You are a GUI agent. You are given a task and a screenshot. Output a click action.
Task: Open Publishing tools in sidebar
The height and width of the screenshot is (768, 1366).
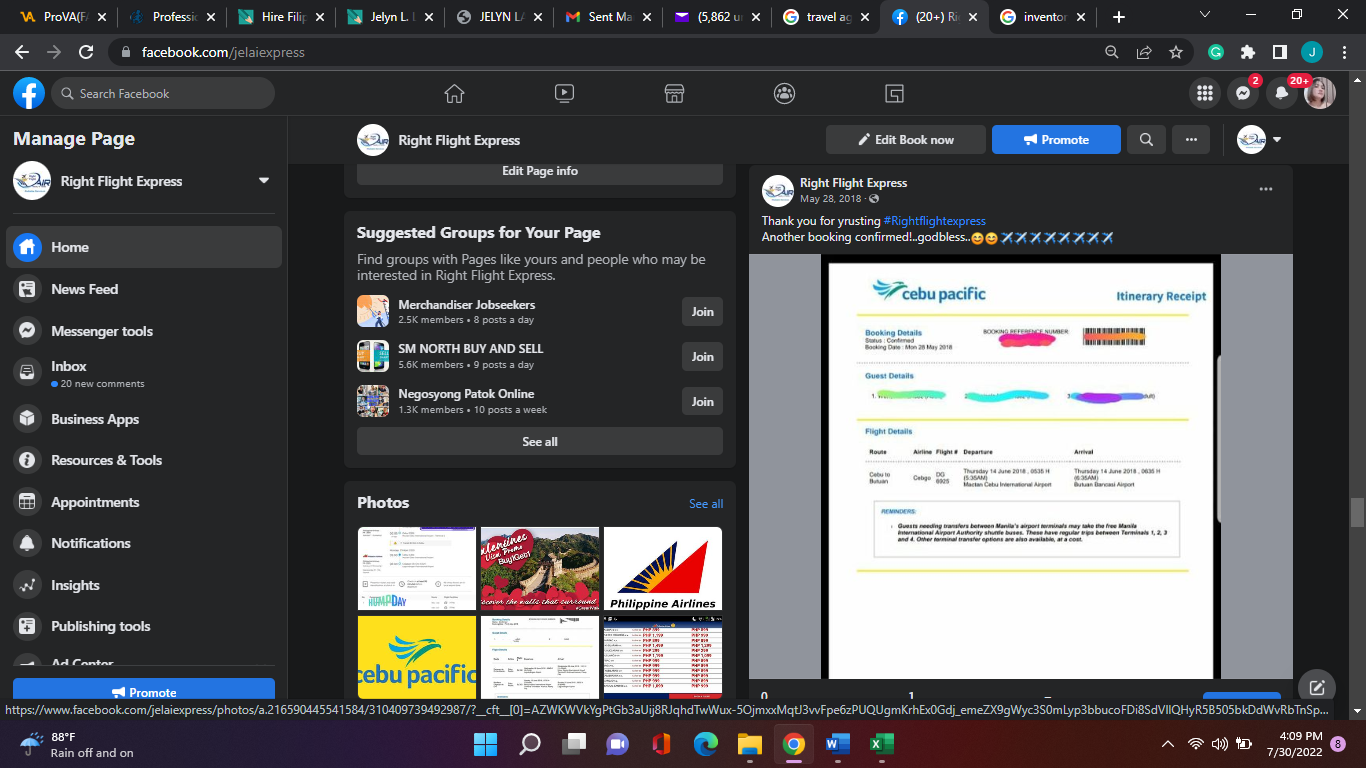click(x=144, y=626)
